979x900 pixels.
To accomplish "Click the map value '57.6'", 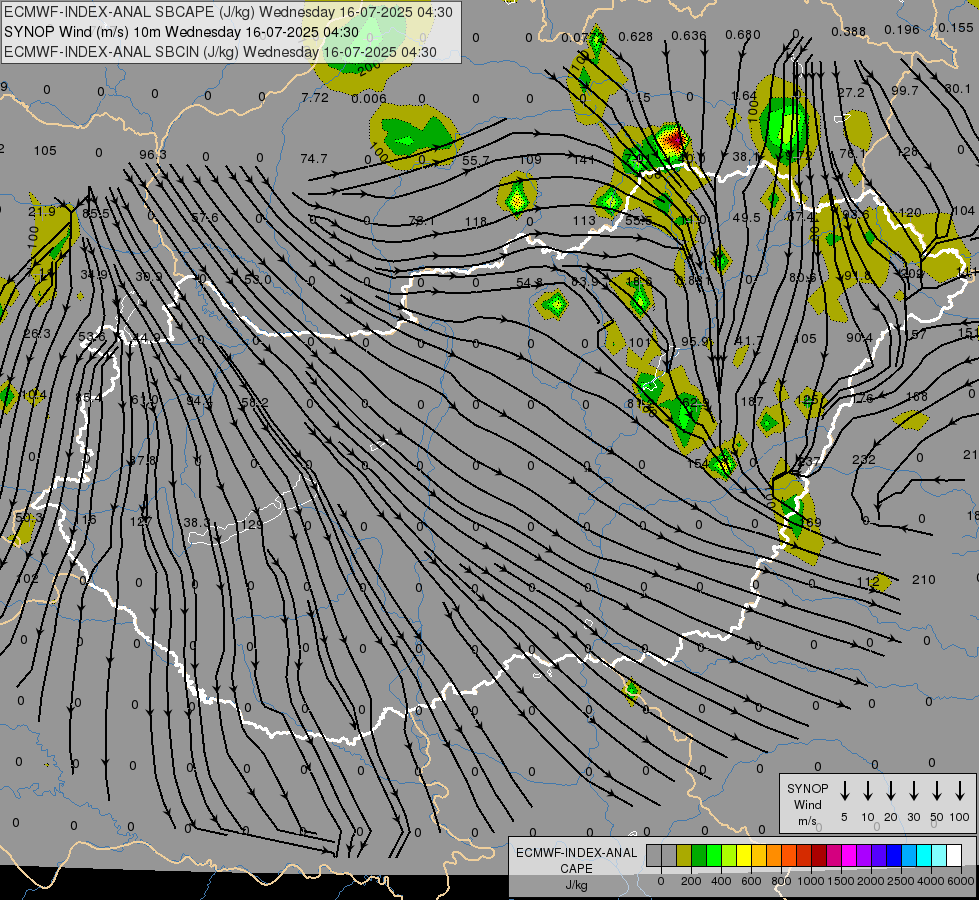I will click(205, 217).
